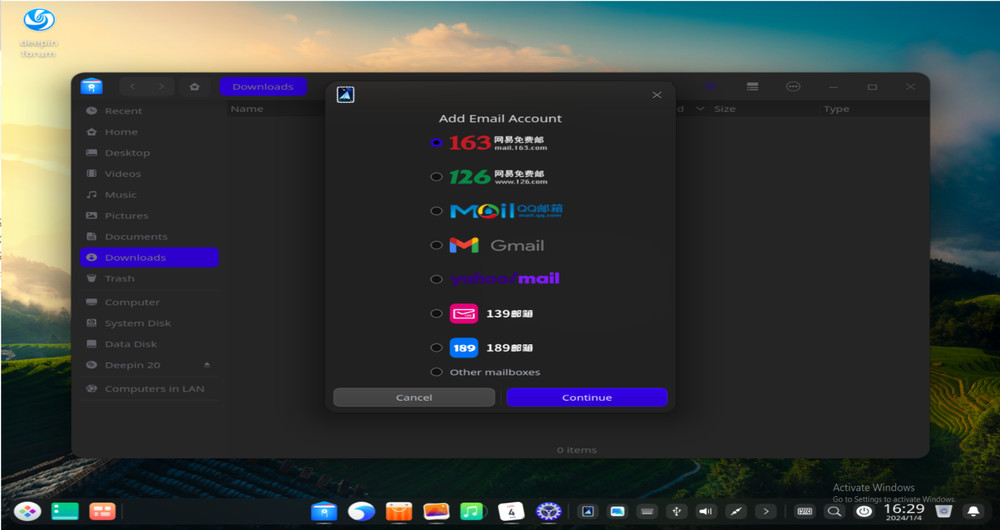Open Home in file manager sidebar
Viewport: 1000px width, 530px height.
(149, 132)
